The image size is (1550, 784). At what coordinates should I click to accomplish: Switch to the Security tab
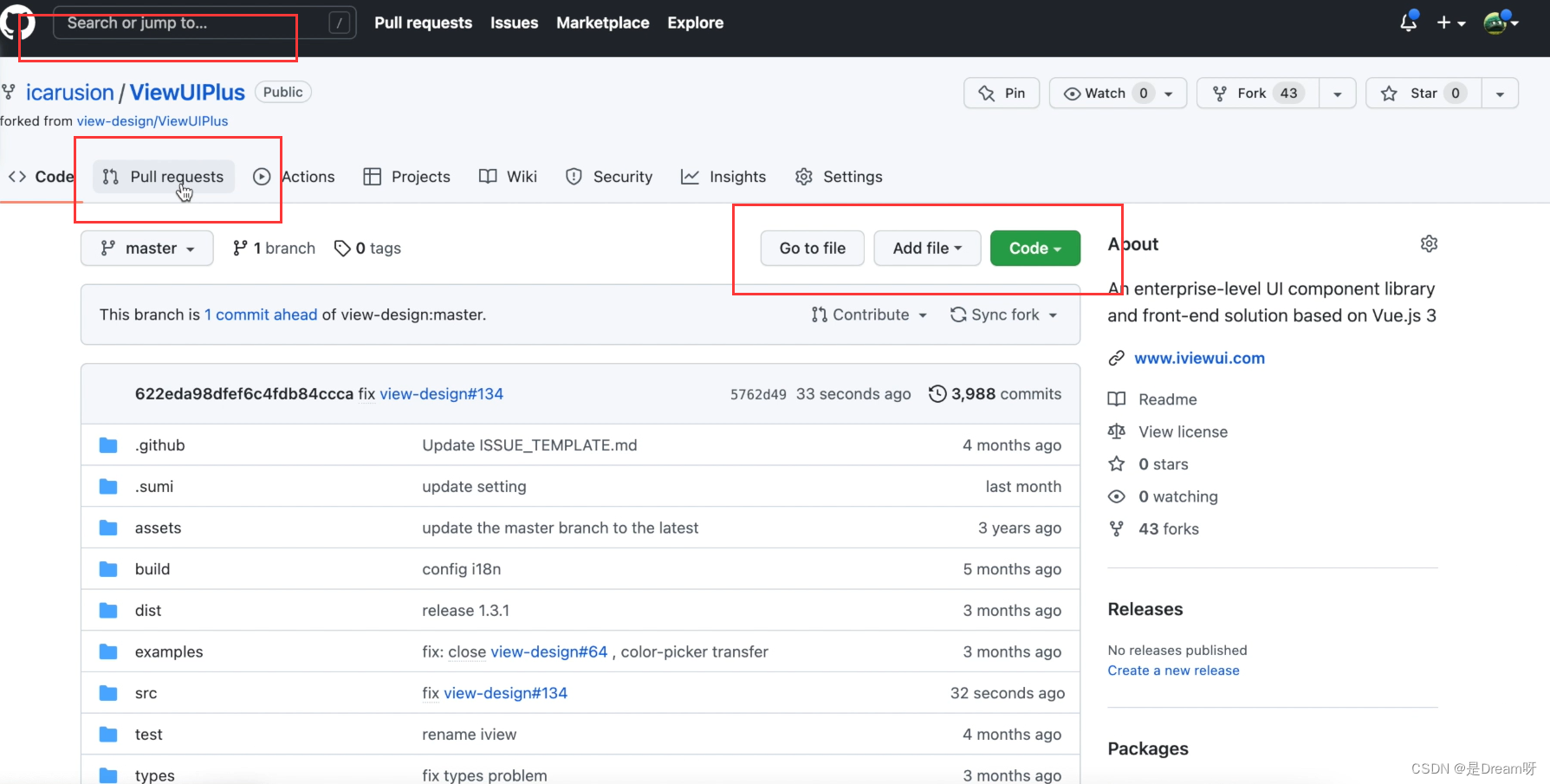pos(608,177)
